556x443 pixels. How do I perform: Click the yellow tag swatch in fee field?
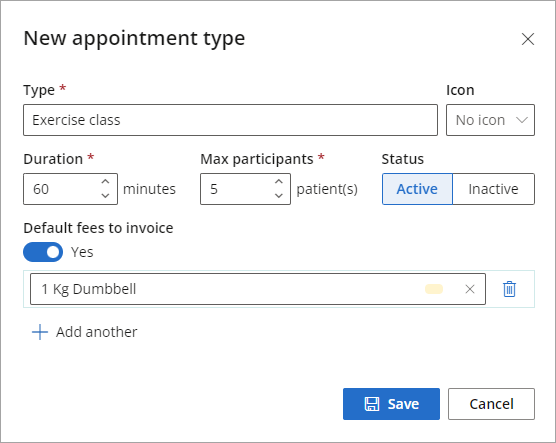(x=434, y=289)
